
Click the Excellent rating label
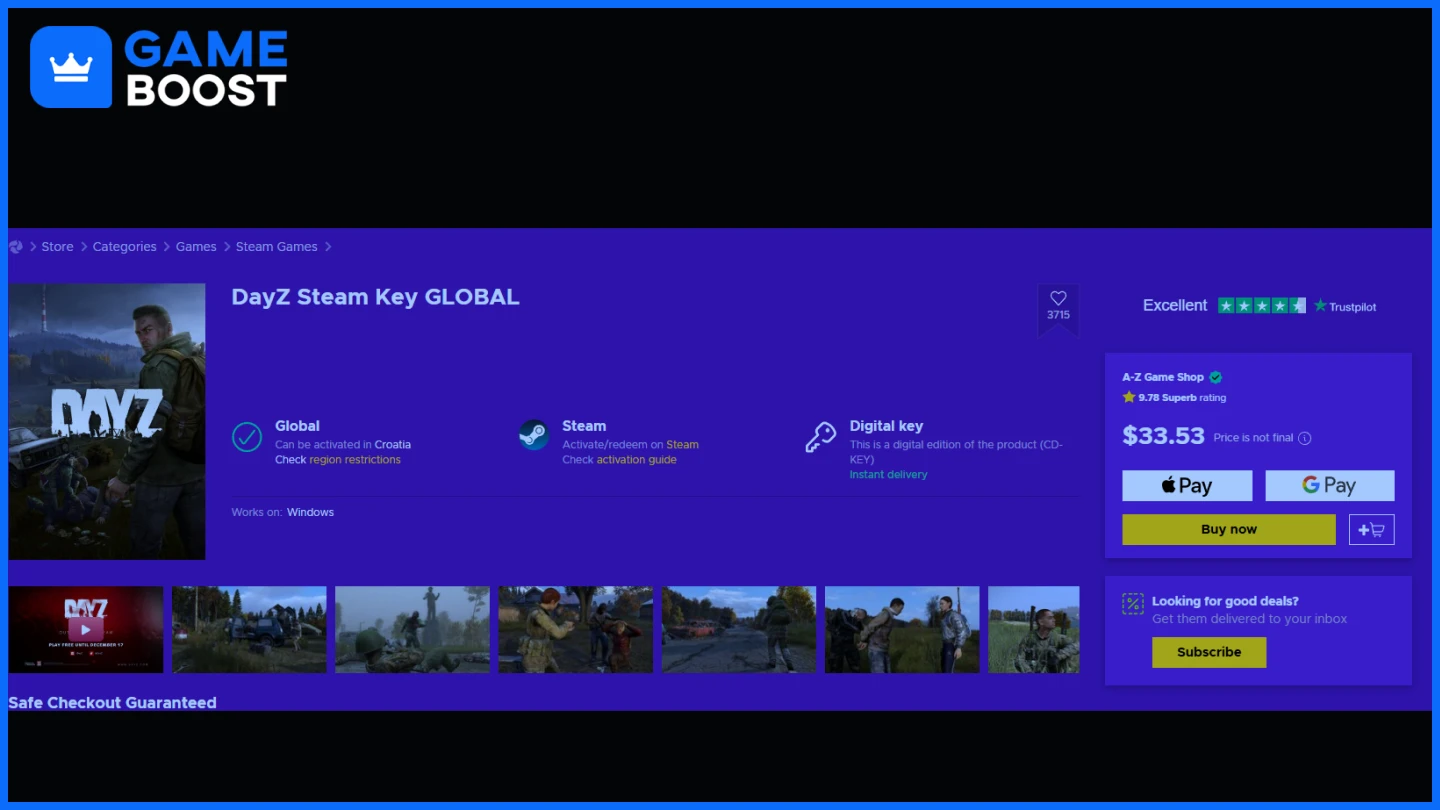click(1175, 306)
